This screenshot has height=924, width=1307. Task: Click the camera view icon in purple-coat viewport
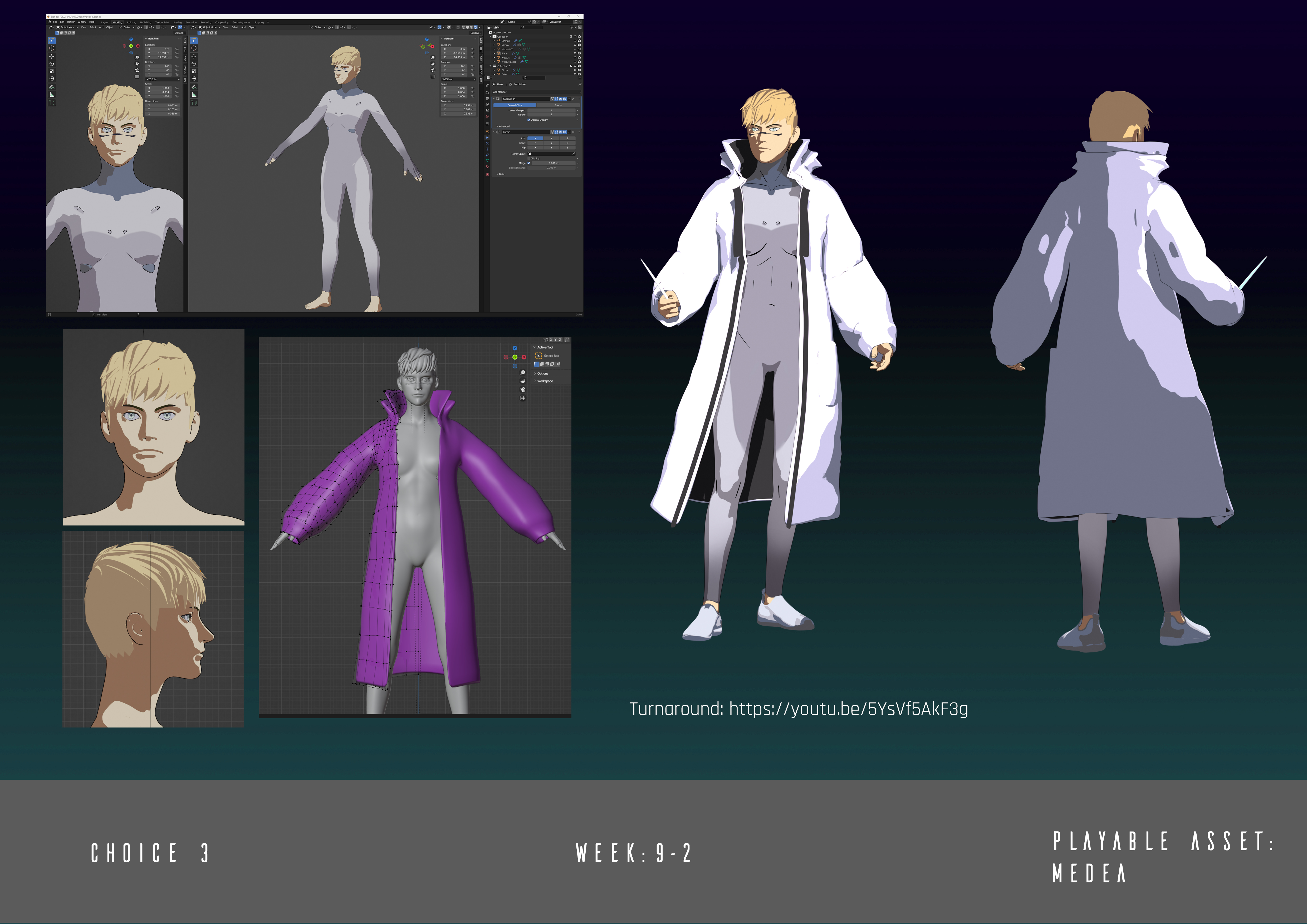[523, 389]
